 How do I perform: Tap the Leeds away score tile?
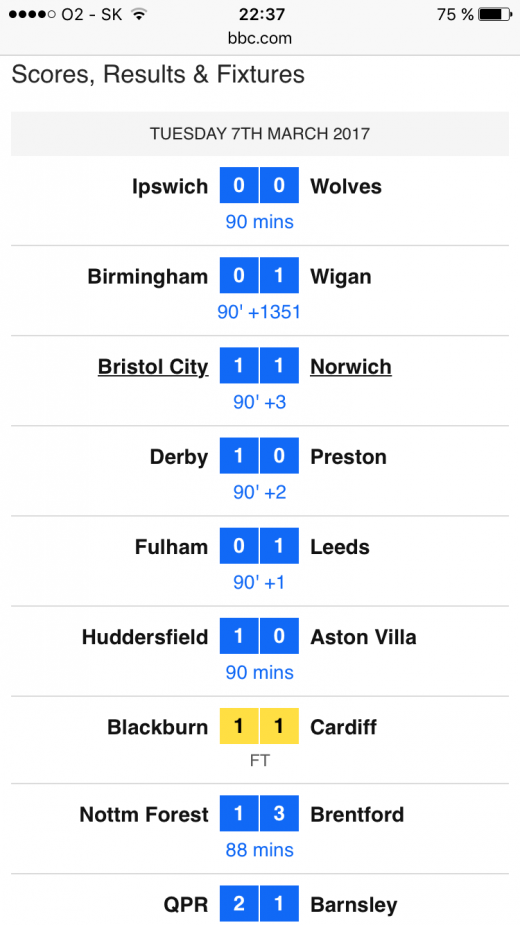click(280, 546)
